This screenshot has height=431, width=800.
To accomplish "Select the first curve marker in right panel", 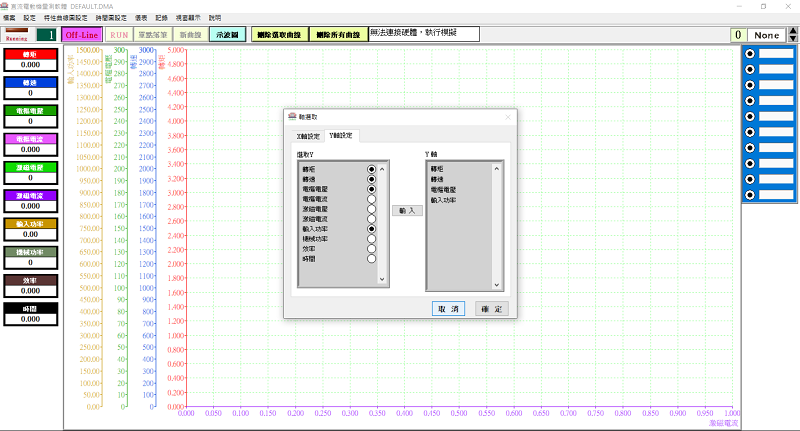I will (750, 53).
